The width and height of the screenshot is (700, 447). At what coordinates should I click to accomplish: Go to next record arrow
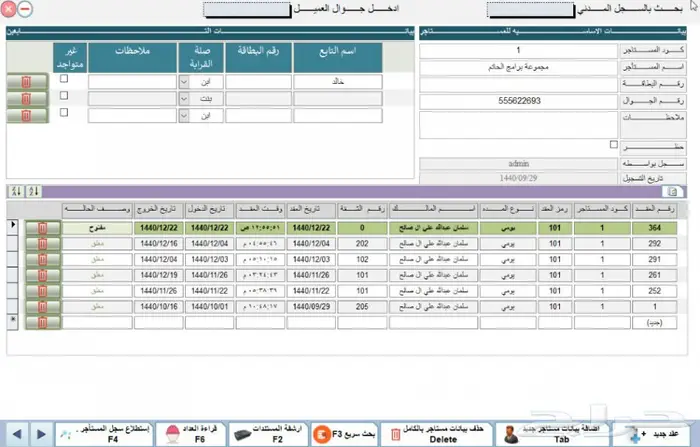pyautogui.click(x=41, y=434)
